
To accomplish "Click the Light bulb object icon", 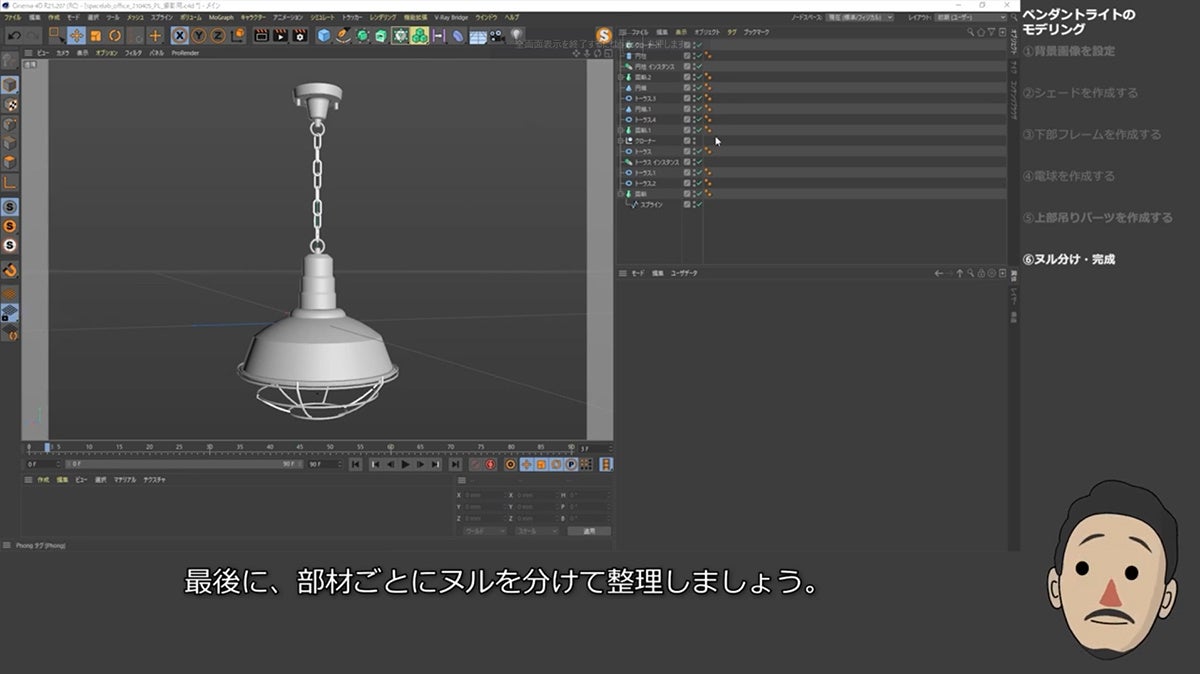I will pos(516,36).
